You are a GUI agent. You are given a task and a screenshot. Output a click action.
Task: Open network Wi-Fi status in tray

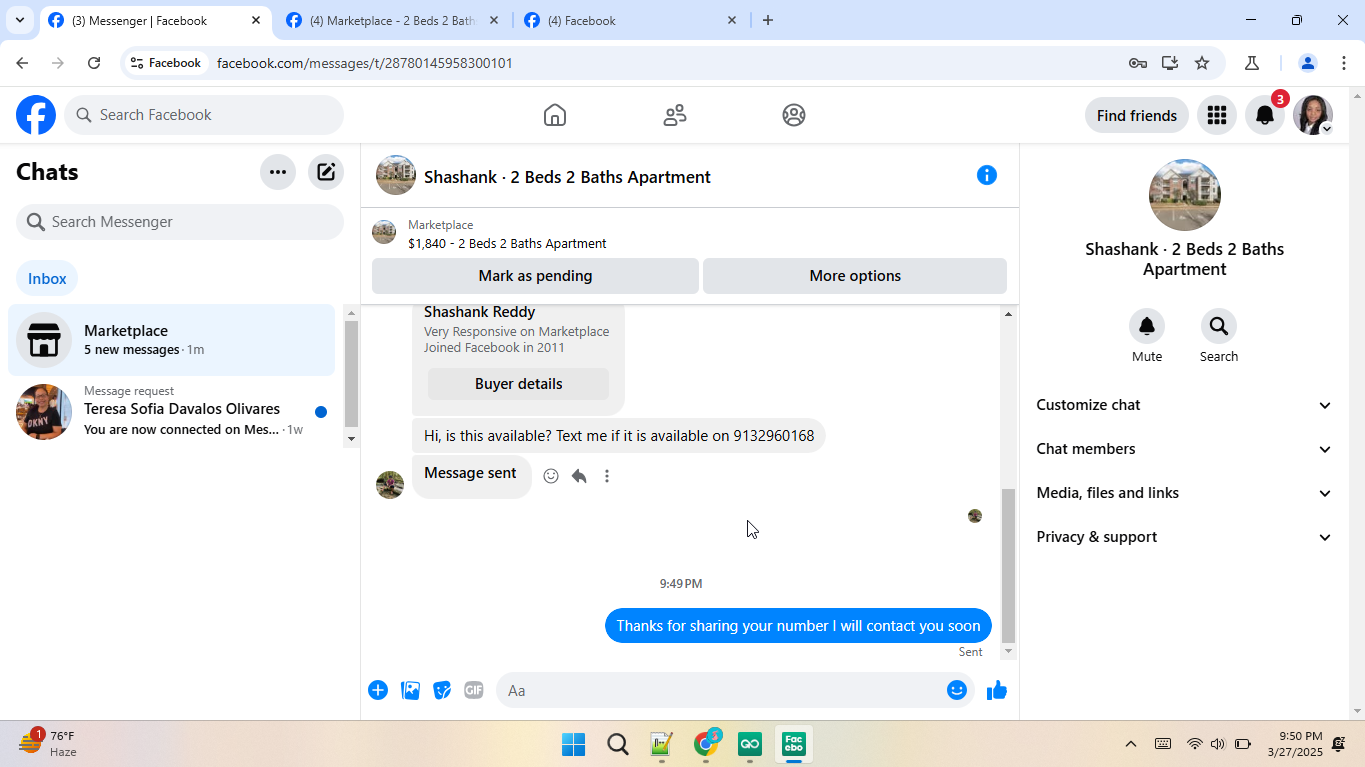[1194, 744]
